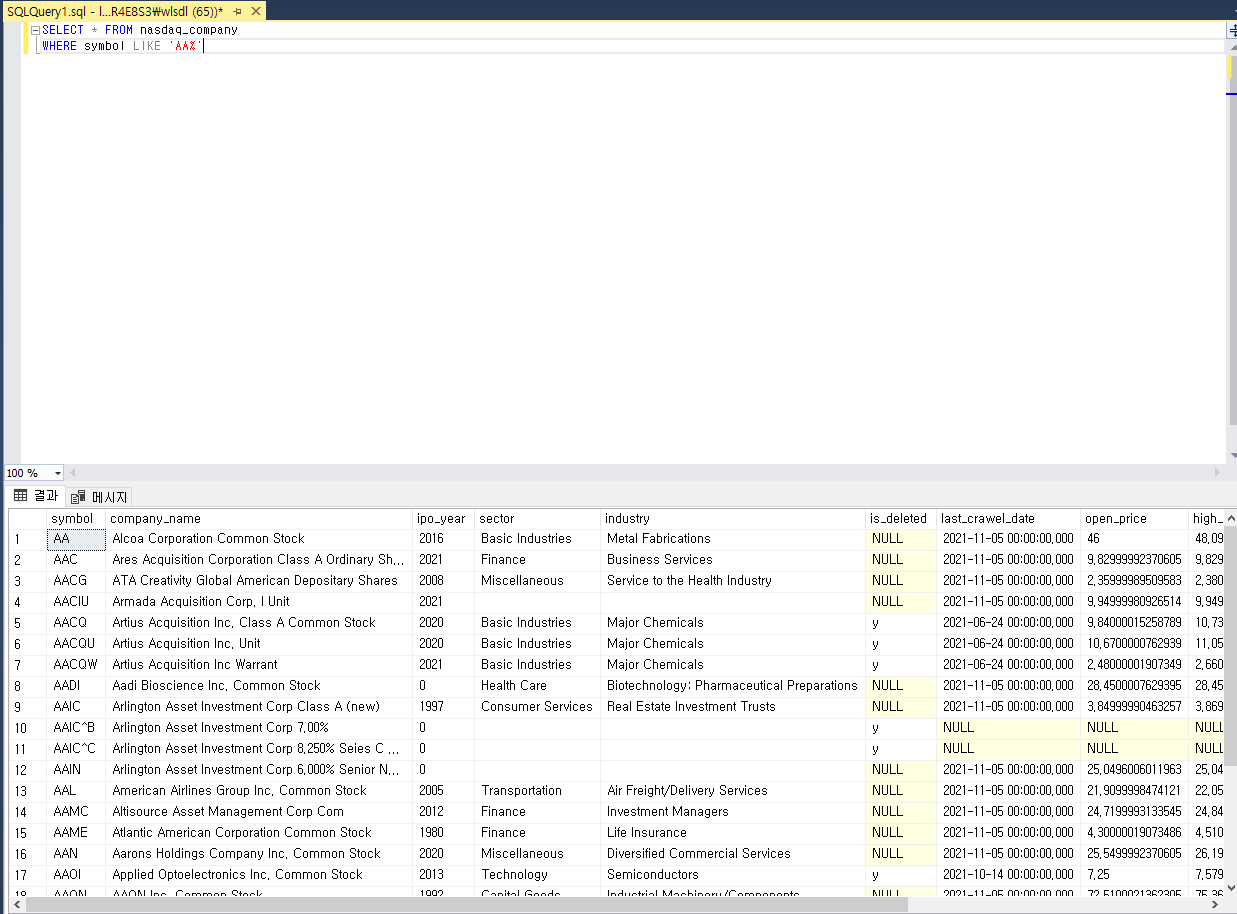1237x914 pixels.
Task: Select the AADI symbol cell
Action: [76, 686]
